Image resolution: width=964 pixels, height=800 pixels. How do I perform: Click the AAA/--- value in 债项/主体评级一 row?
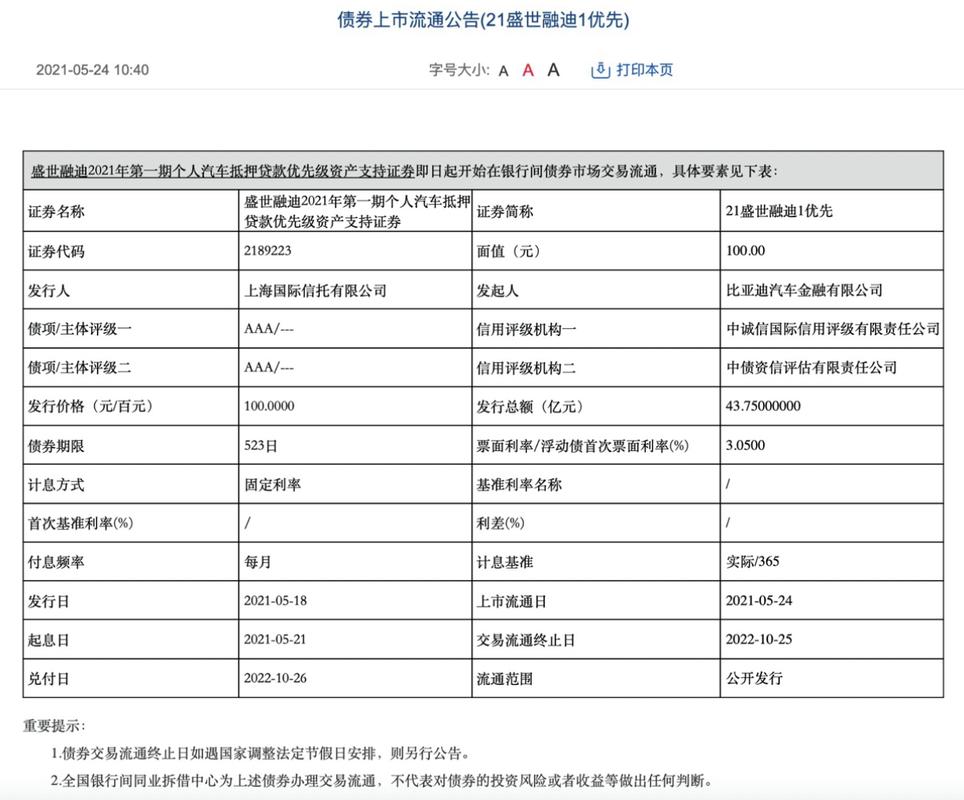coord(269,329)
